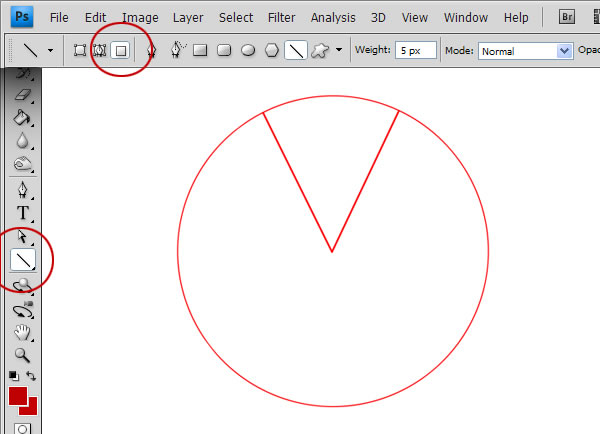Viewport: 600px width, 434px height.
Task: Reset default foreground and background colors
Action: pos(14,376)
